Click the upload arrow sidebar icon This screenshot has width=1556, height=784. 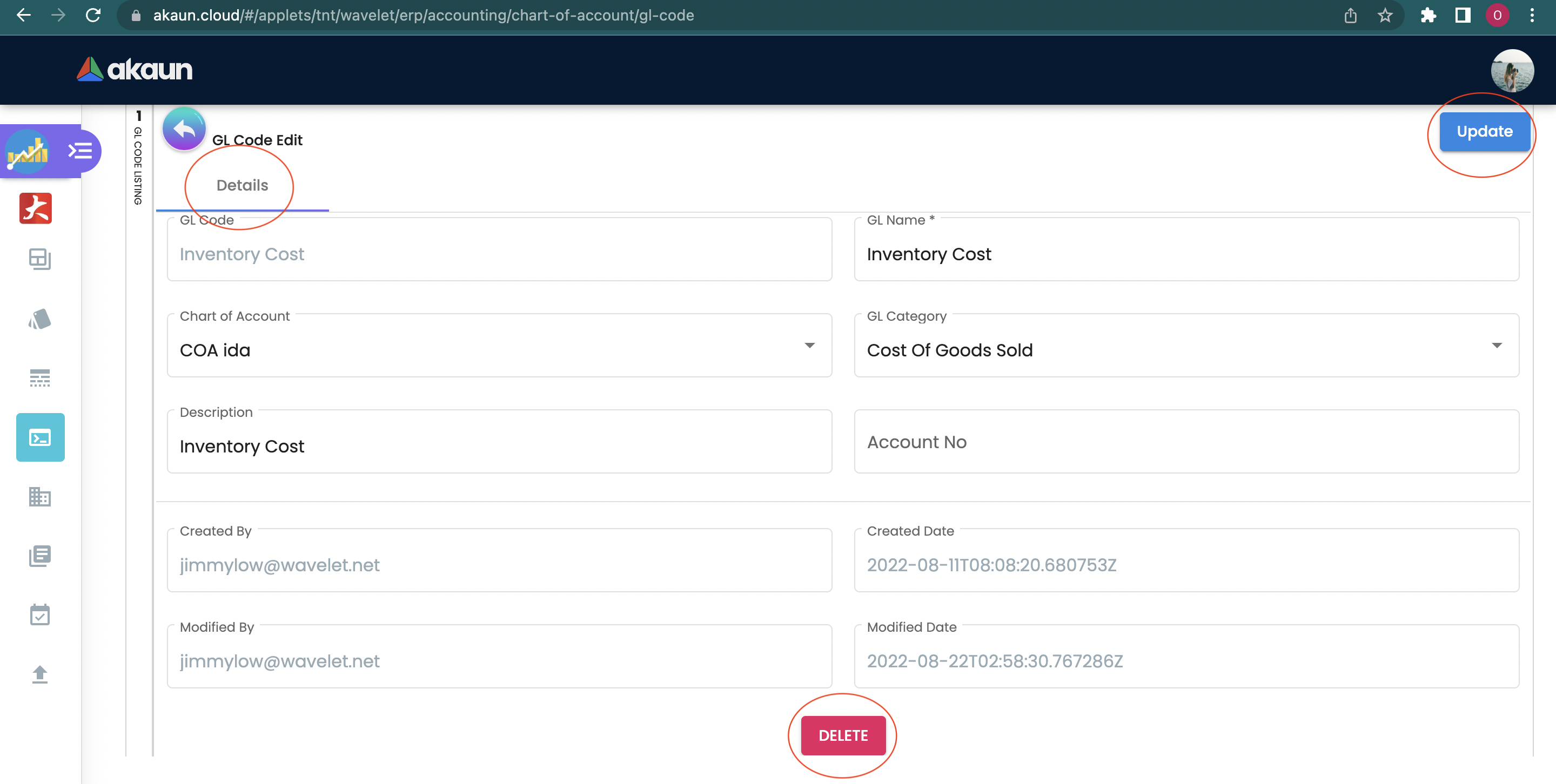[40, 674]
